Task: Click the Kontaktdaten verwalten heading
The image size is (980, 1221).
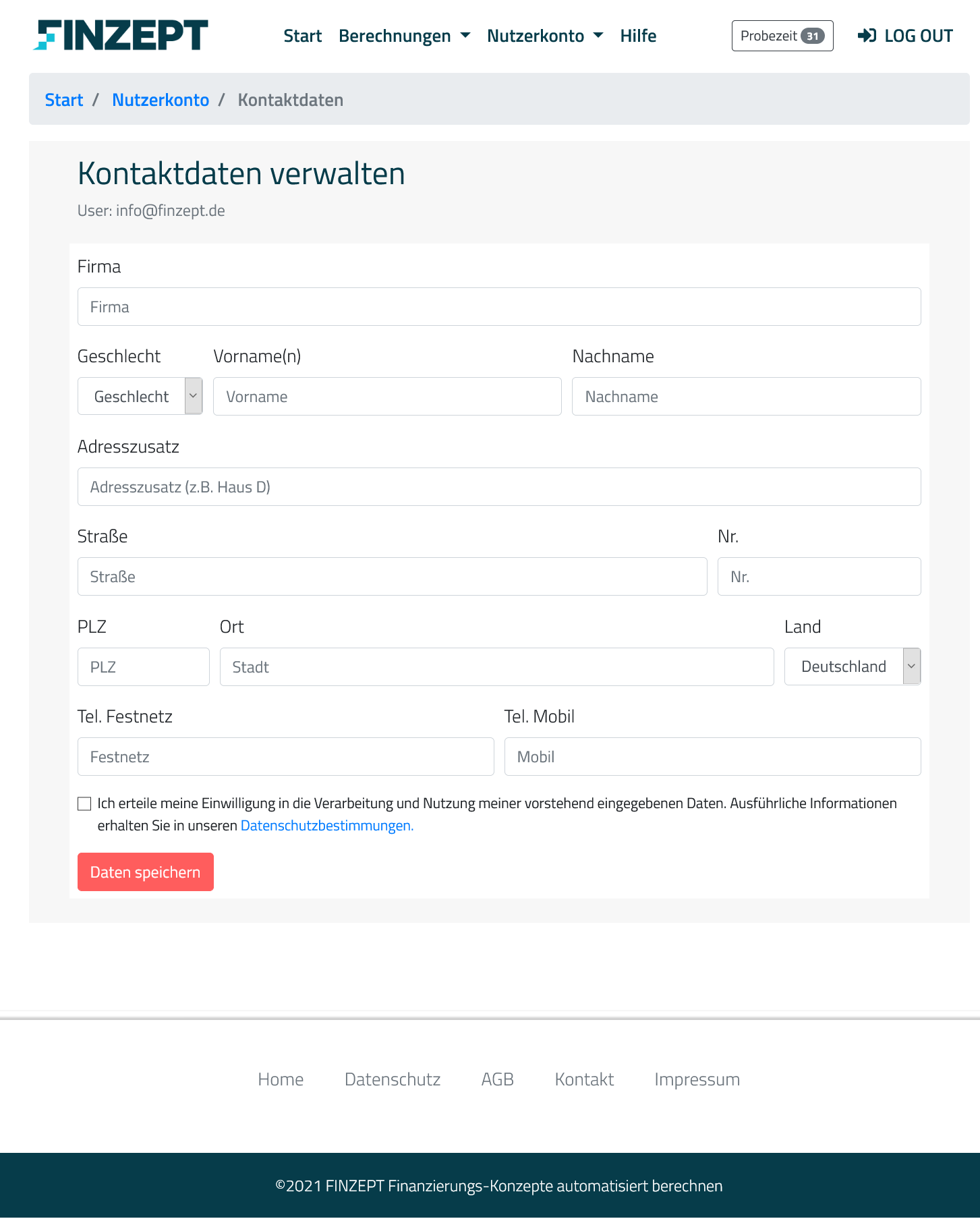Action: [241, 173]
